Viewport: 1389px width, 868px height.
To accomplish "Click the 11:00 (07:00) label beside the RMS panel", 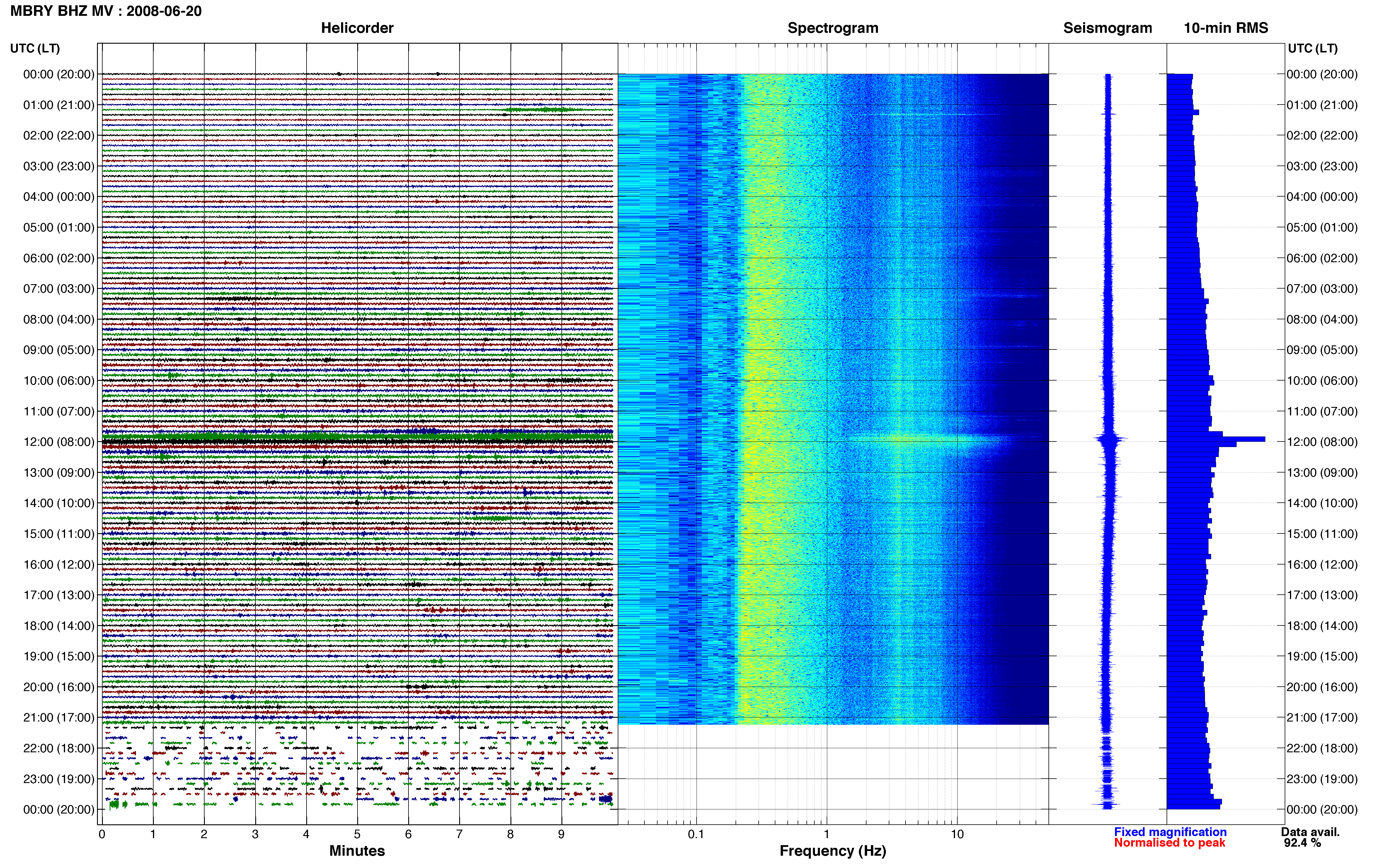I will 1322,412.
